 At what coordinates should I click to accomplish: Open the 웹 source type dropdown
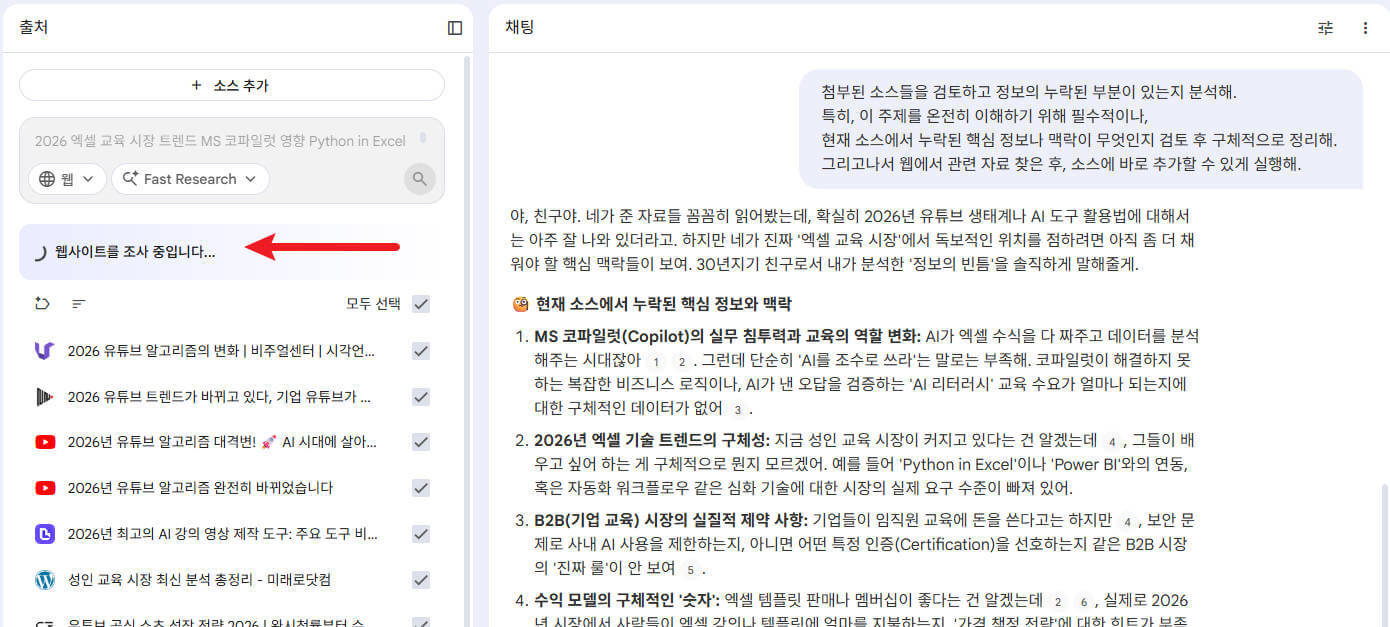(67, 179)
